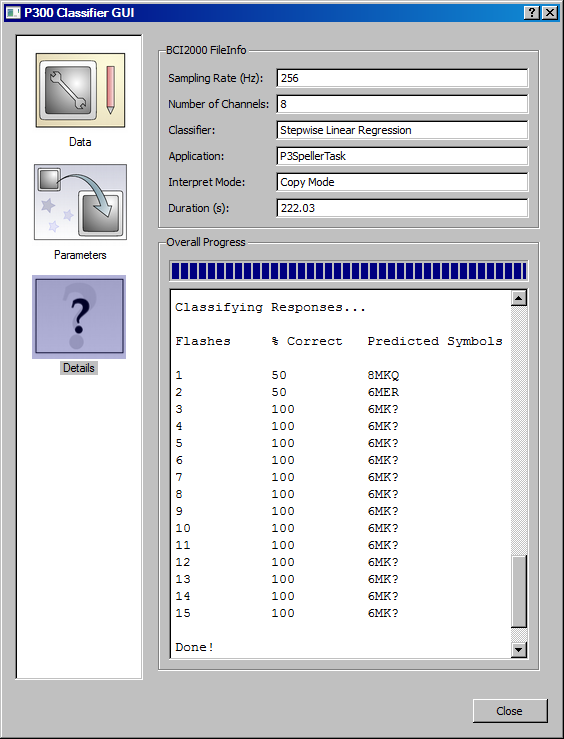Click '6MK?' in the flashes 3 row

pyautogui.click(x=383, y=410)
